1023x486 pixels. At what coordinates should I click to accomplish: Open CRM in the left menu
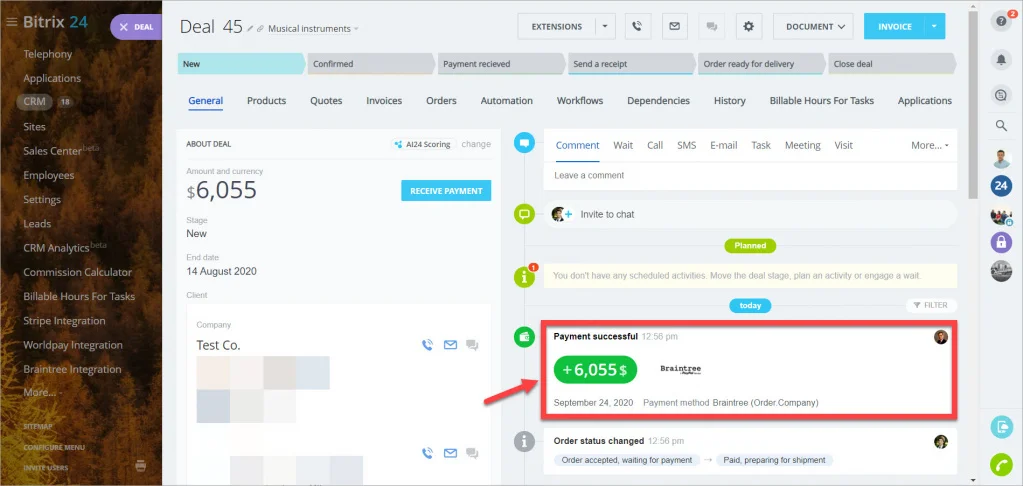35,102
